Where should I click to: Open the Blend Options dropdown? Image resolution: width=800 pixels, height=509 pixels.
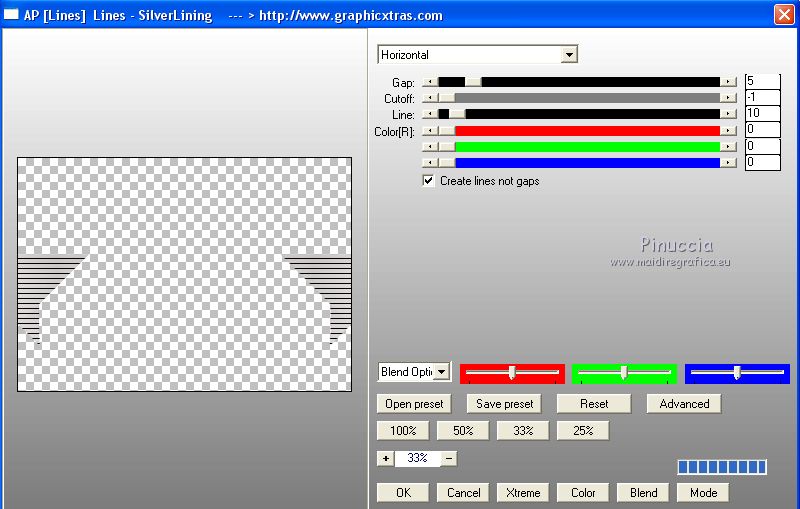pyautogui.click(x=414, y=372)
